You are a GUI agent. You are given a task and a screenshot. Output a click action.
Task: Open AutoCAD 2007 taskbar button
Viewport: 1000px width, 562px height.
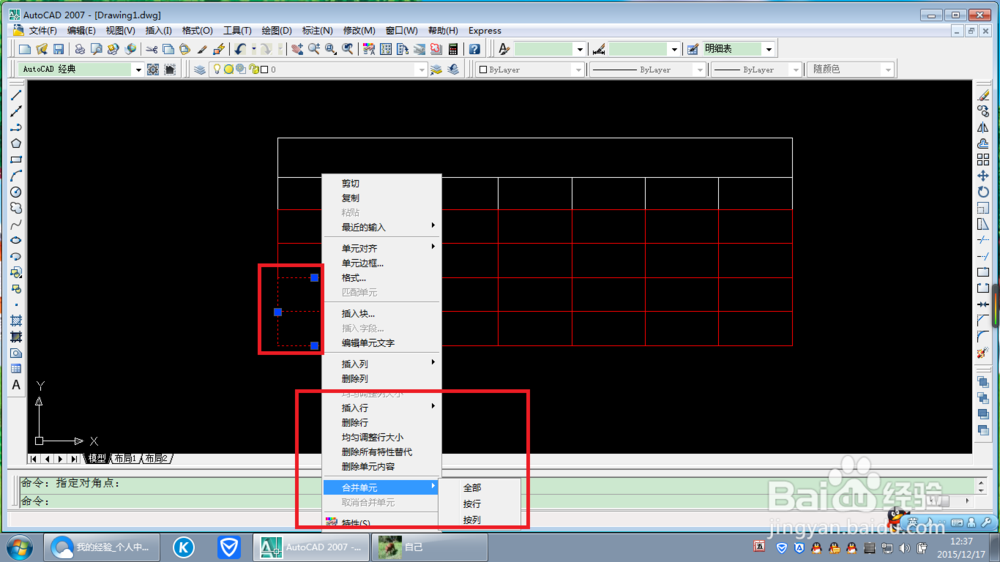coord(311,547)
